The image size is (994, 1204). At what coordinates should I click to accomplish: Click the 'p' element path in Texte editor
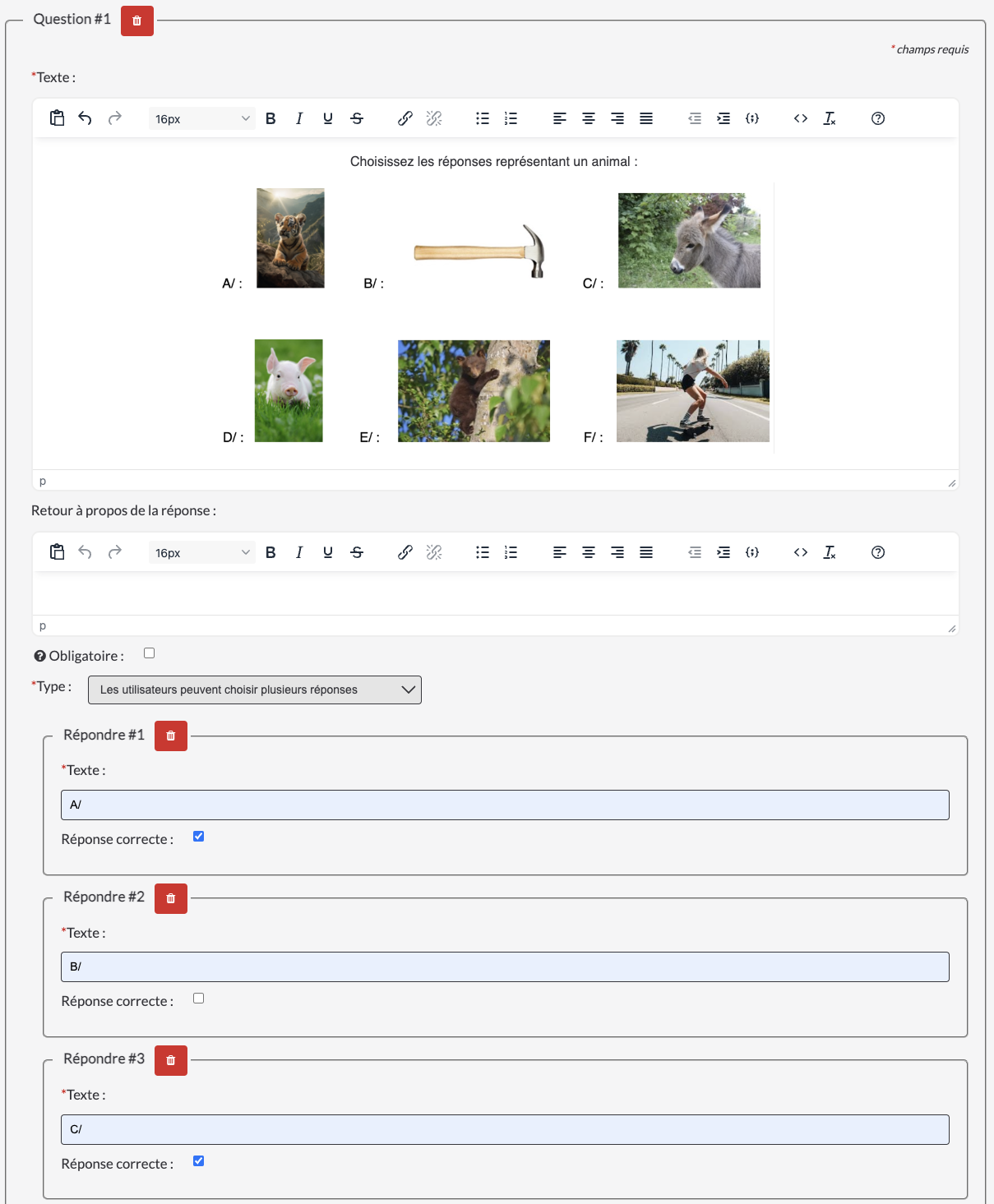pyautogui.click(x=43, y=481)
